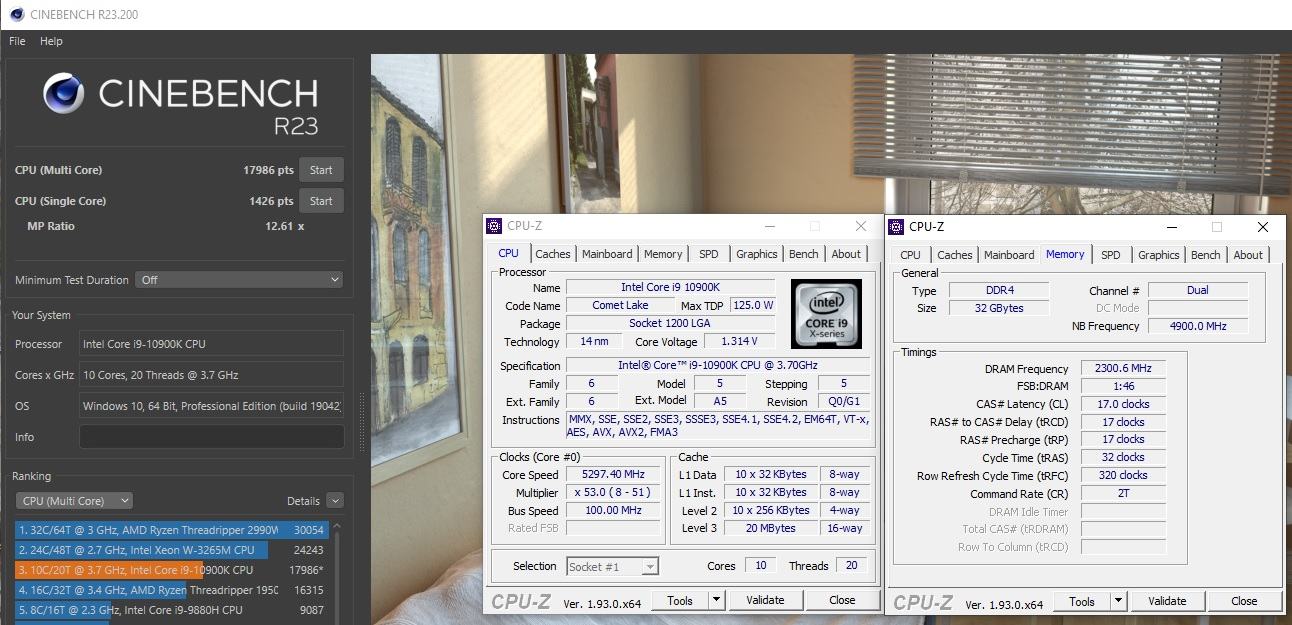Click the Code Name Comet Lake field
Image resolution: width=1292 pixels, height=625 pixels.
coord(620,305)
